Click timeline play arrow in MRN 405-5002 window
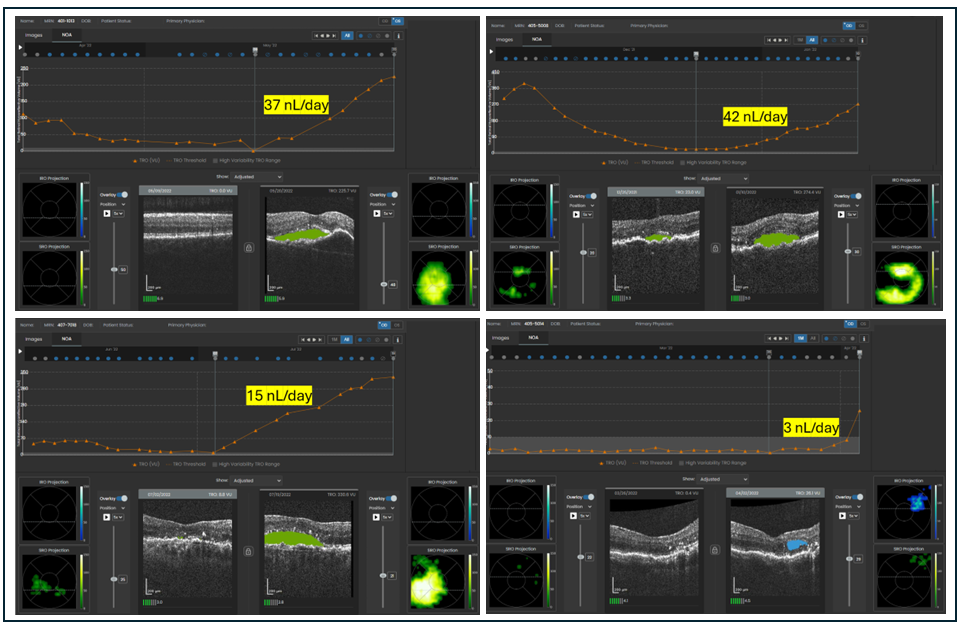Viewport: 960px width, 624px height. [491, 51]
